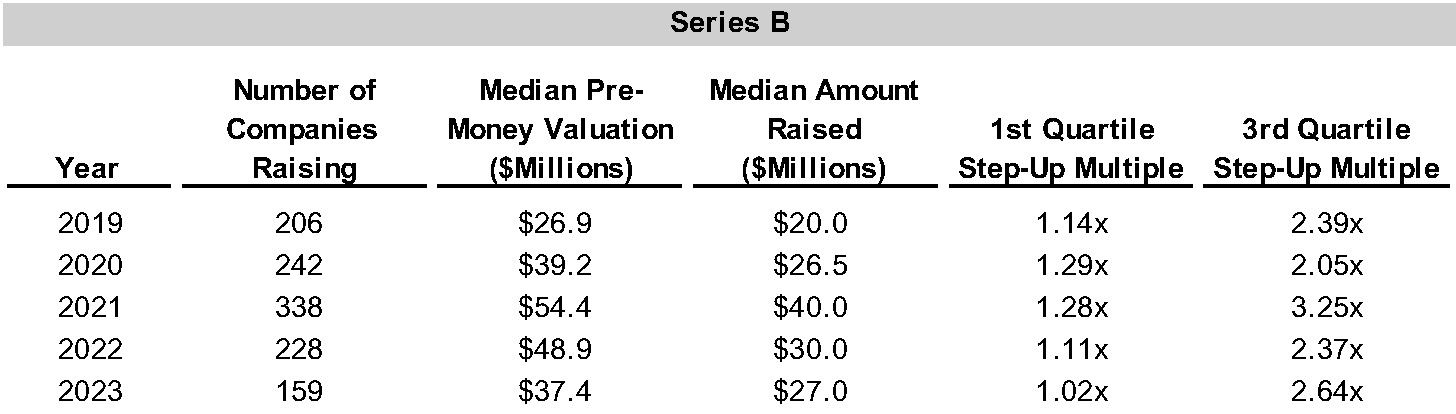
Task: Click the Median Amount Raised header
Action: click(x=814, y=129)
